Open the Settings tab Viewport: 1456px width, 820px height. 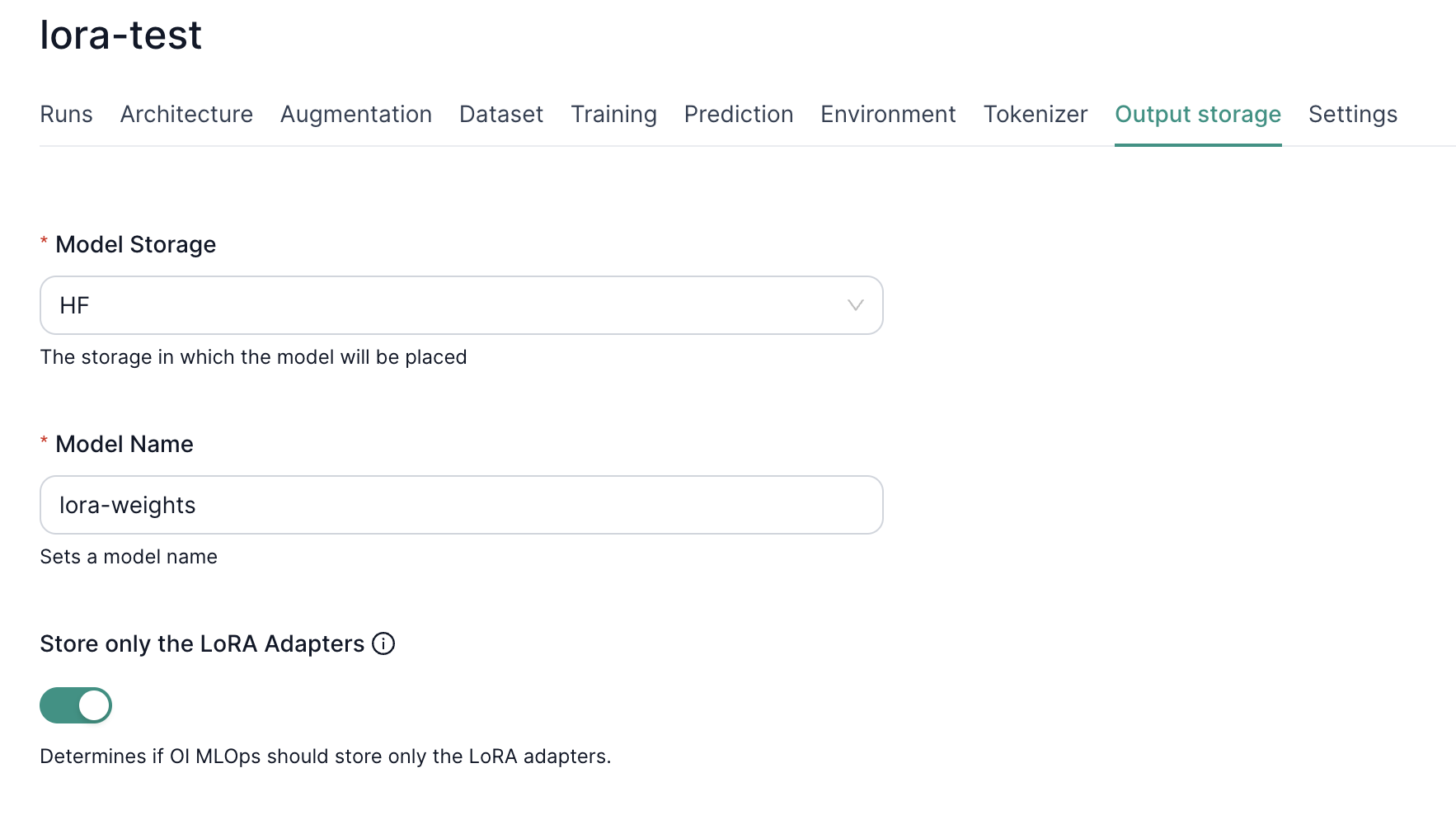[x=1352, y=115]
